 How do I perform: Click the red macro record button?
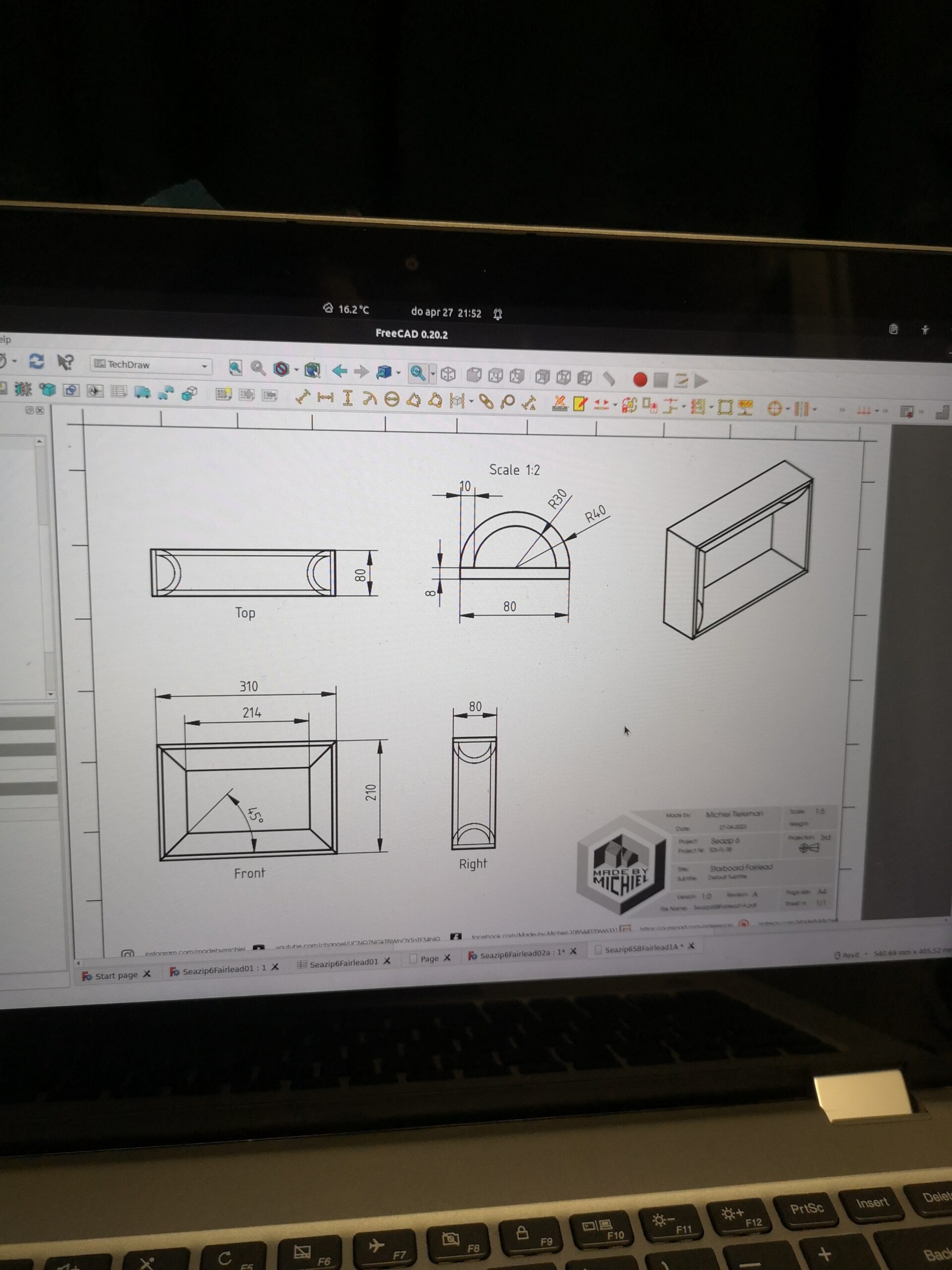pos(640,380)
